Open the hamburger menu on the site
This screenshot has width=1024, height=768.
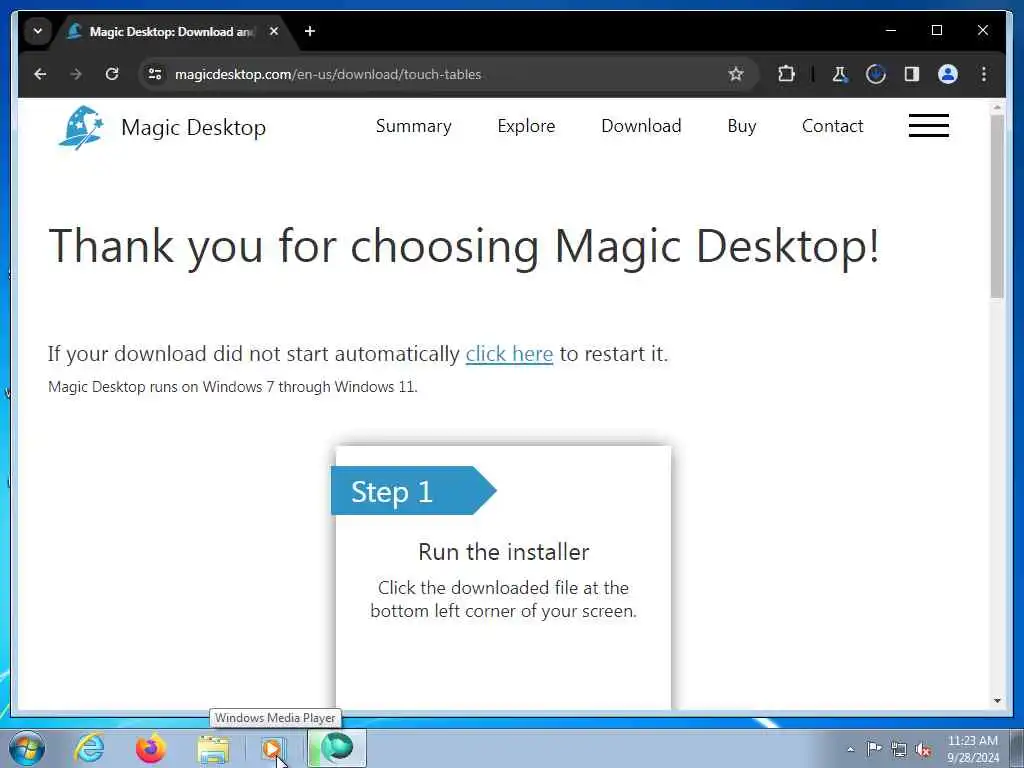(929, 125)
